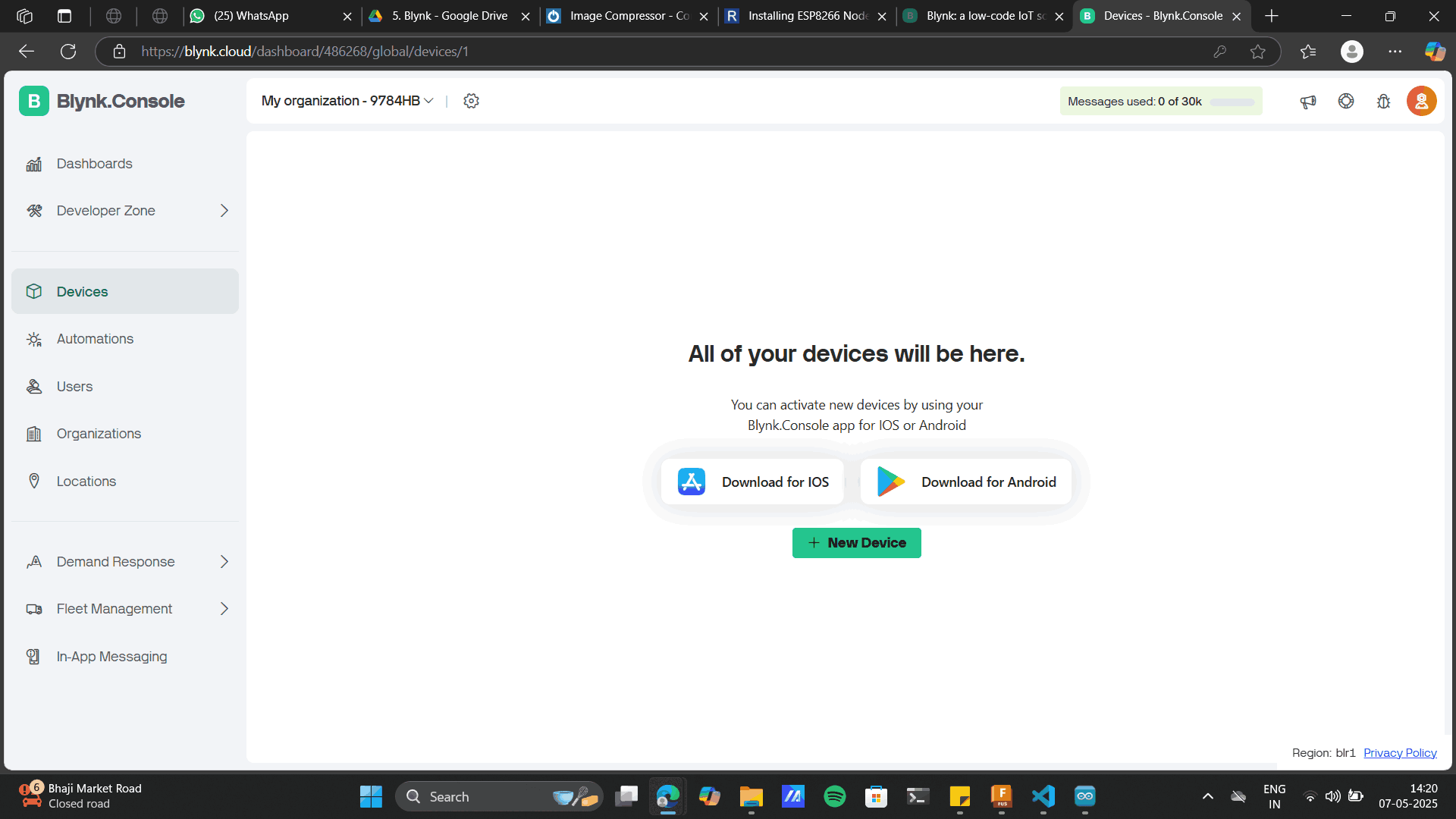Click the Messages used progress bar
Image resolution: width=1456 pixels, height=819 pixels.
point(1232,102)
